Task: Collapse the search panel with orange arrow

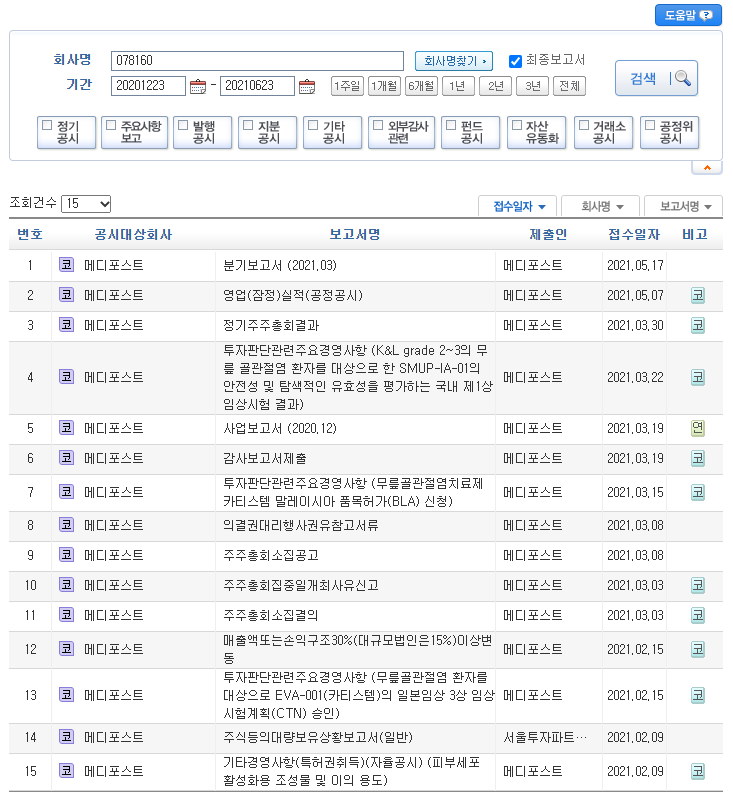Action: (707, 168)
